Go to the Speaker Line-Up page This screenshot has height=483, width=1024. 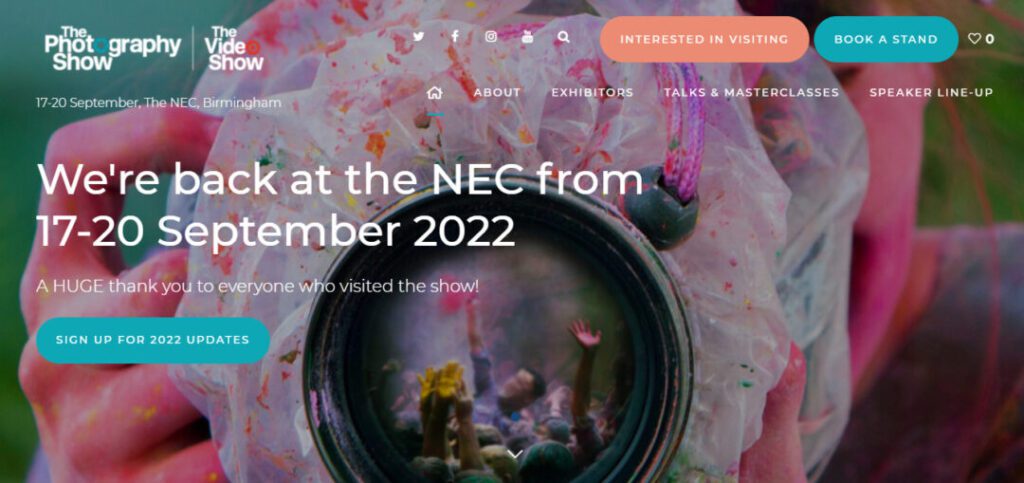[x=931, y=93]
